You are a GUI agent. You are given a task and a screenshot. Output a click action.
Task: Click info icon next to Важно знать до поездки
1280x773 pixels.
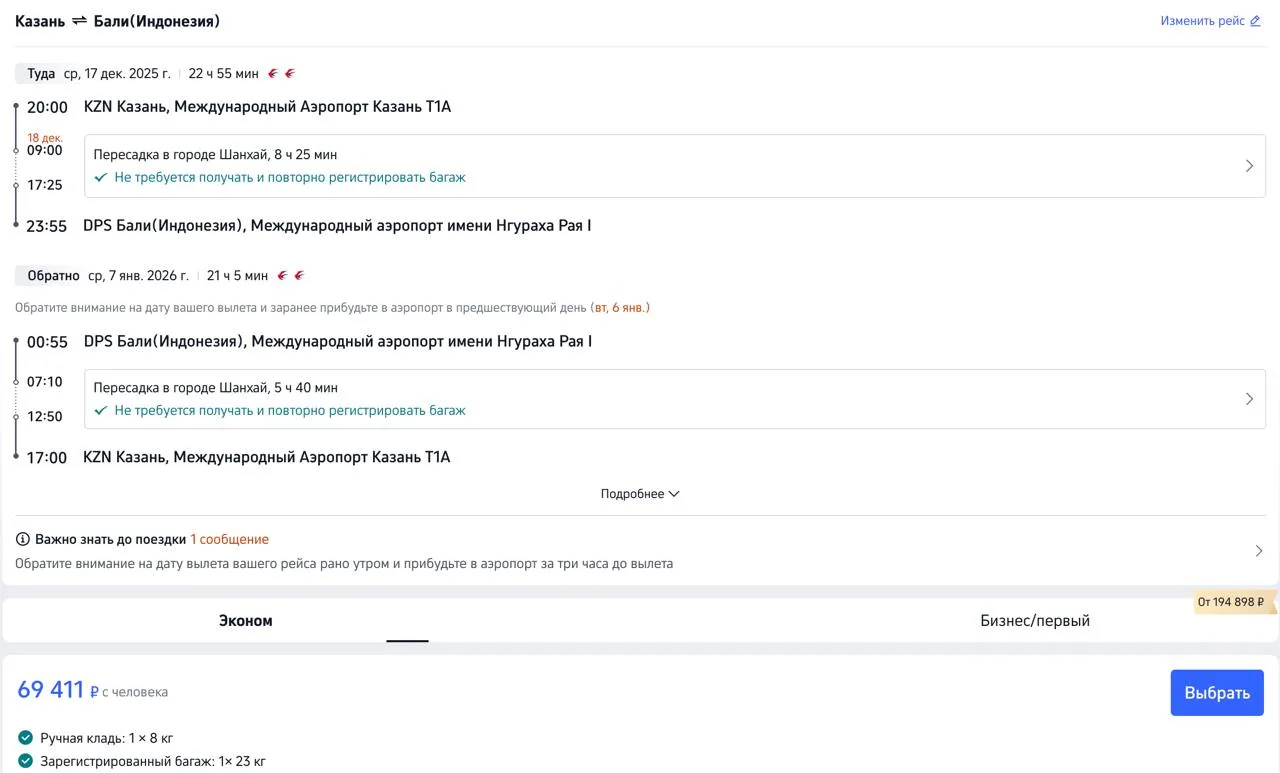(23, 539)
